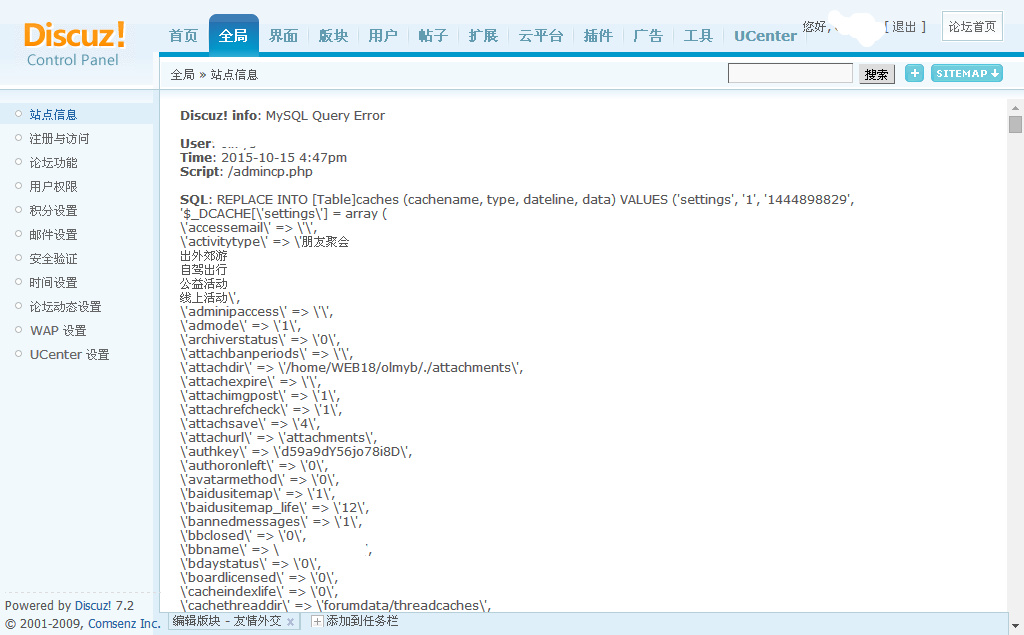Viewport: 1024px width, 635px height.
Task: Open the 首页 top menu
Action: 183,35
